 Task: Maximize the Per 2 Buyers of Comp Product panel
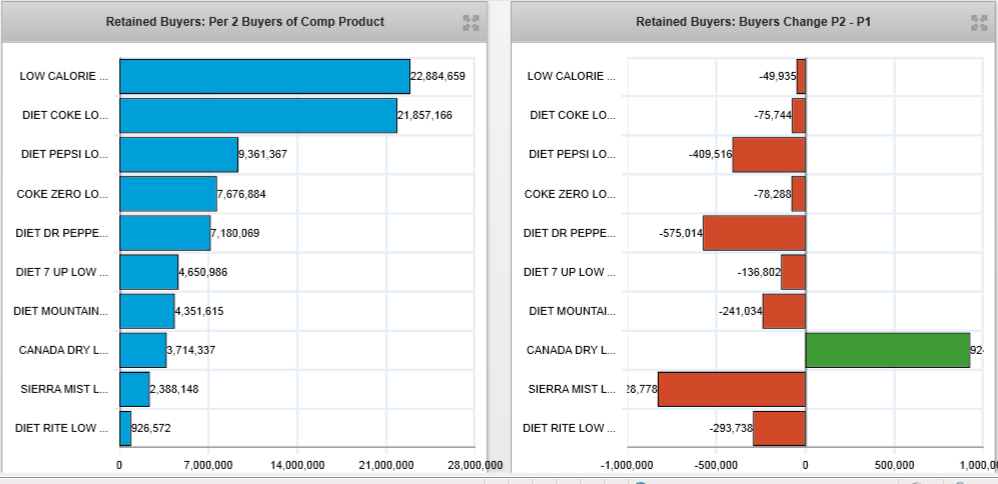coord(471,22)
